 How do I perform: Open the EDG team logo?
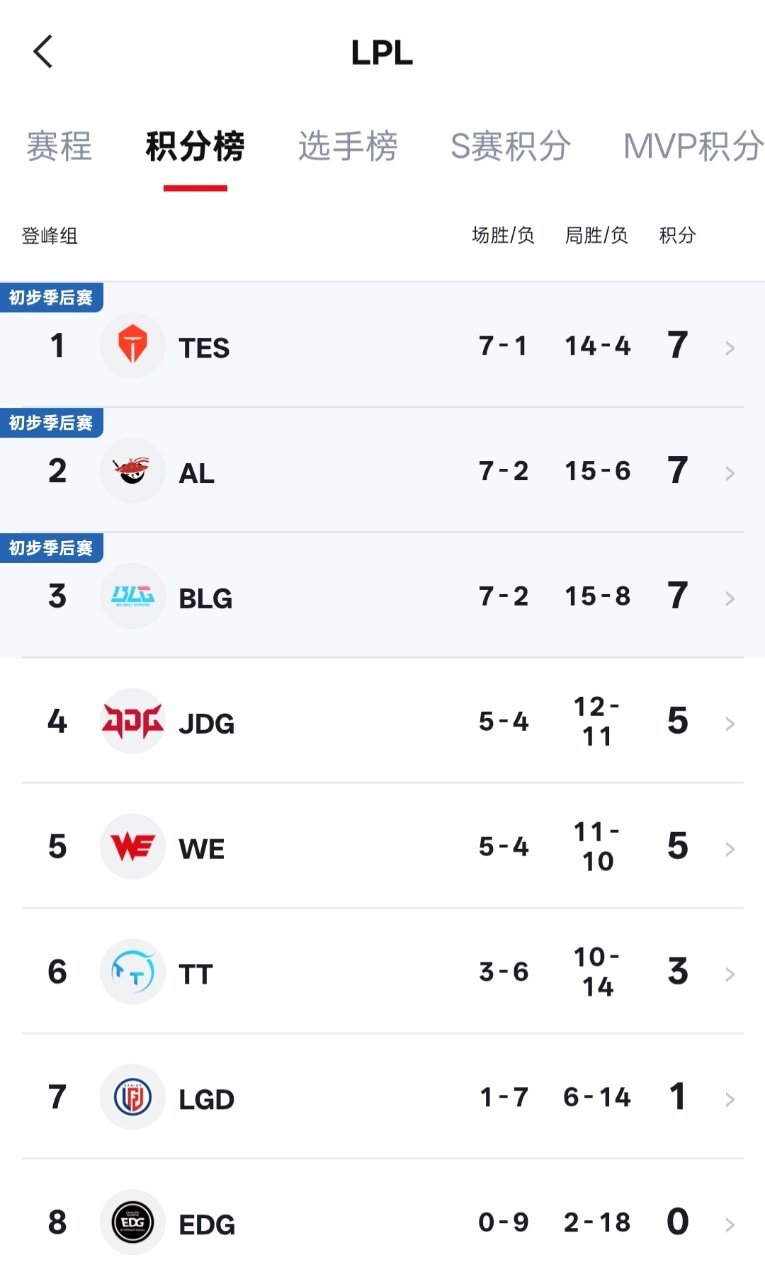pyautogui.click(x=132, y=1222)
